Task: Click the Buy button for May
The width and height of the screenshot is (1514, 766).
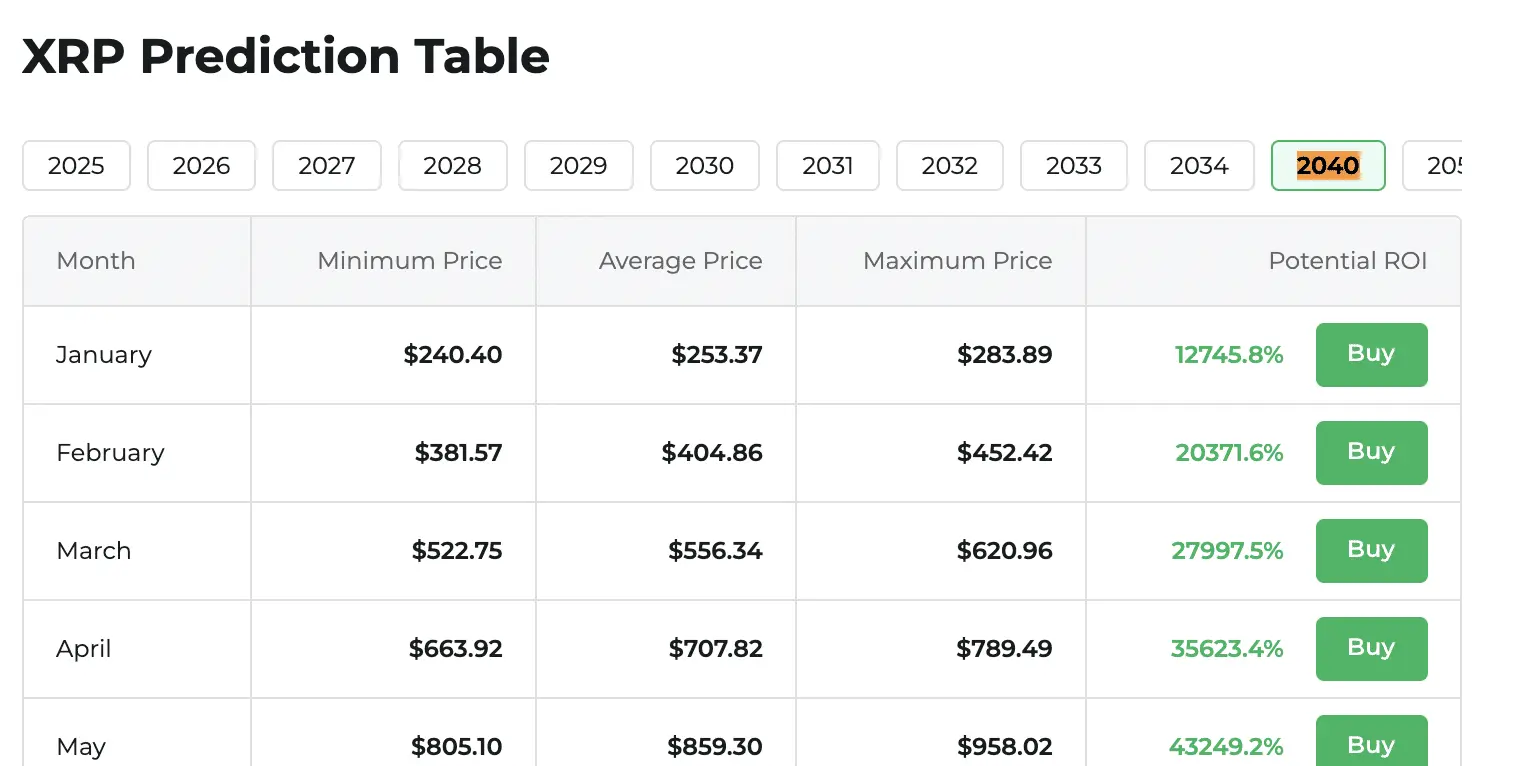Action: [1371, 742]
